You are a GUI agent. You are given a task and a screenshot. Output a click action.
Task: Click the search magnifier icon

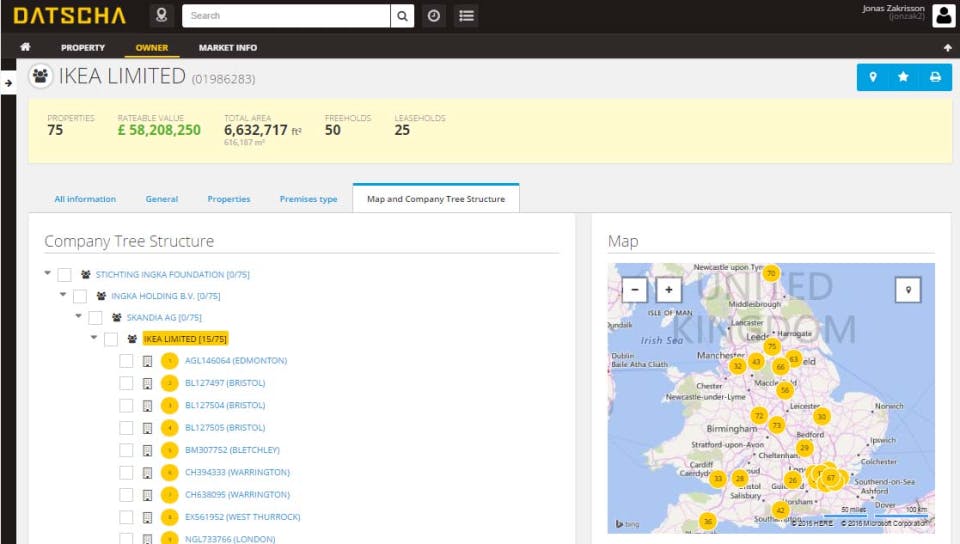(x=402, y=16)
